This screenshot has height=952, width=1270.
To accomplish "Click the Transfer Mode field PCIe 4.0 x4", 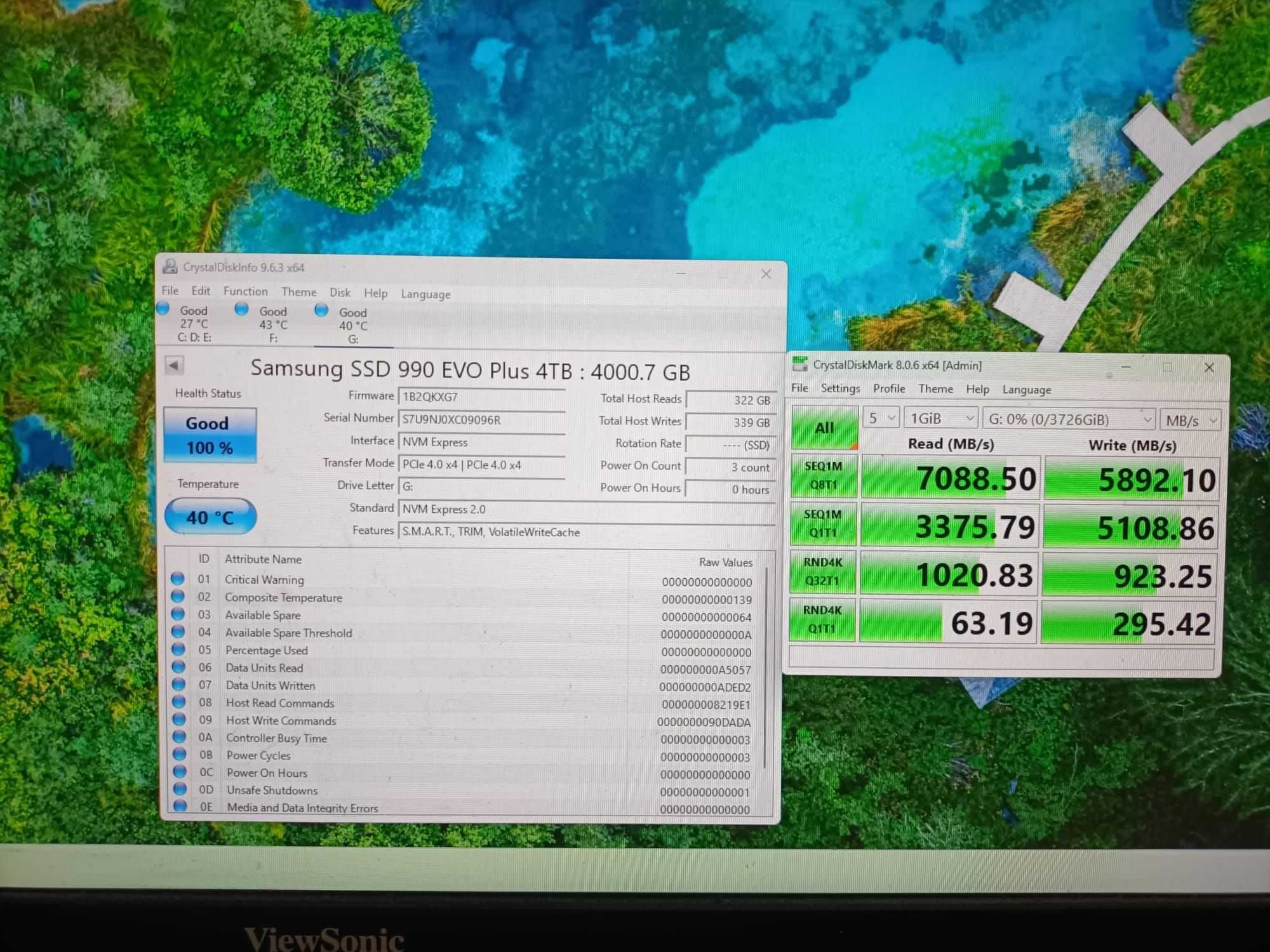I will click(481, 465).
